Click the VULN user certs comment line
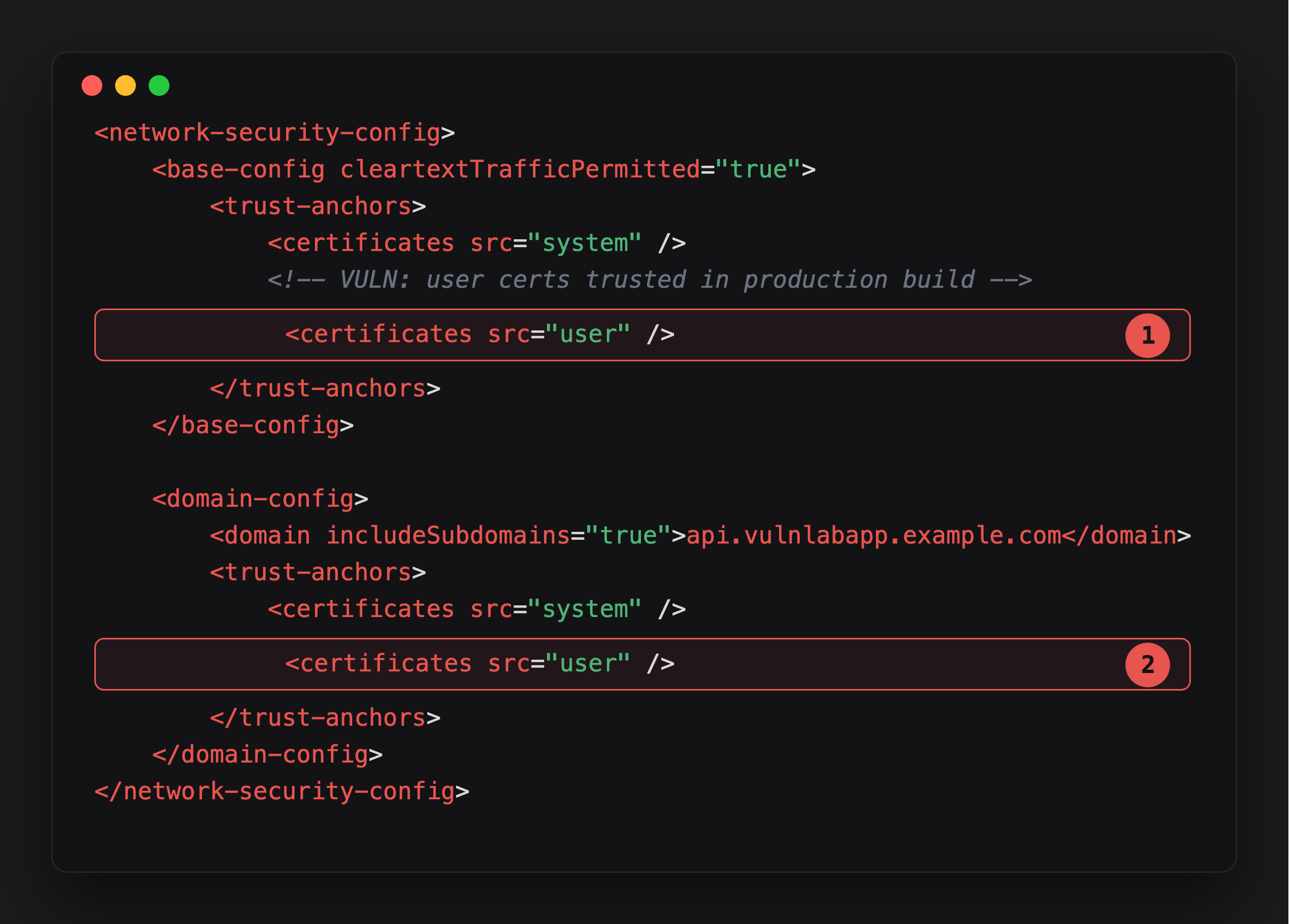The image size is (1290, 924). click(650, 280)
